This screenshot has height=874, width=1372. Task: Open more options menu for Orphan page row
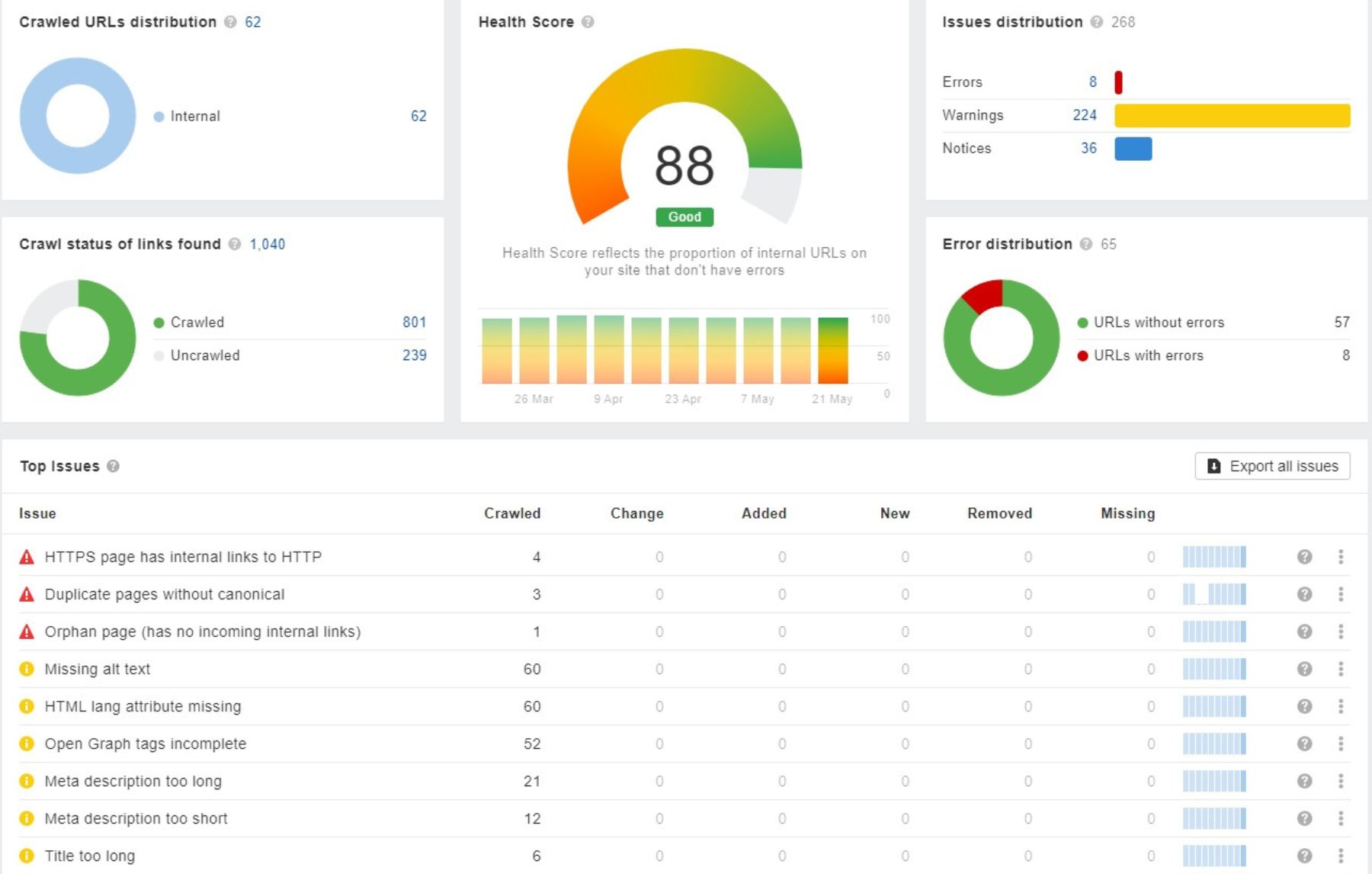[1341, 631]
